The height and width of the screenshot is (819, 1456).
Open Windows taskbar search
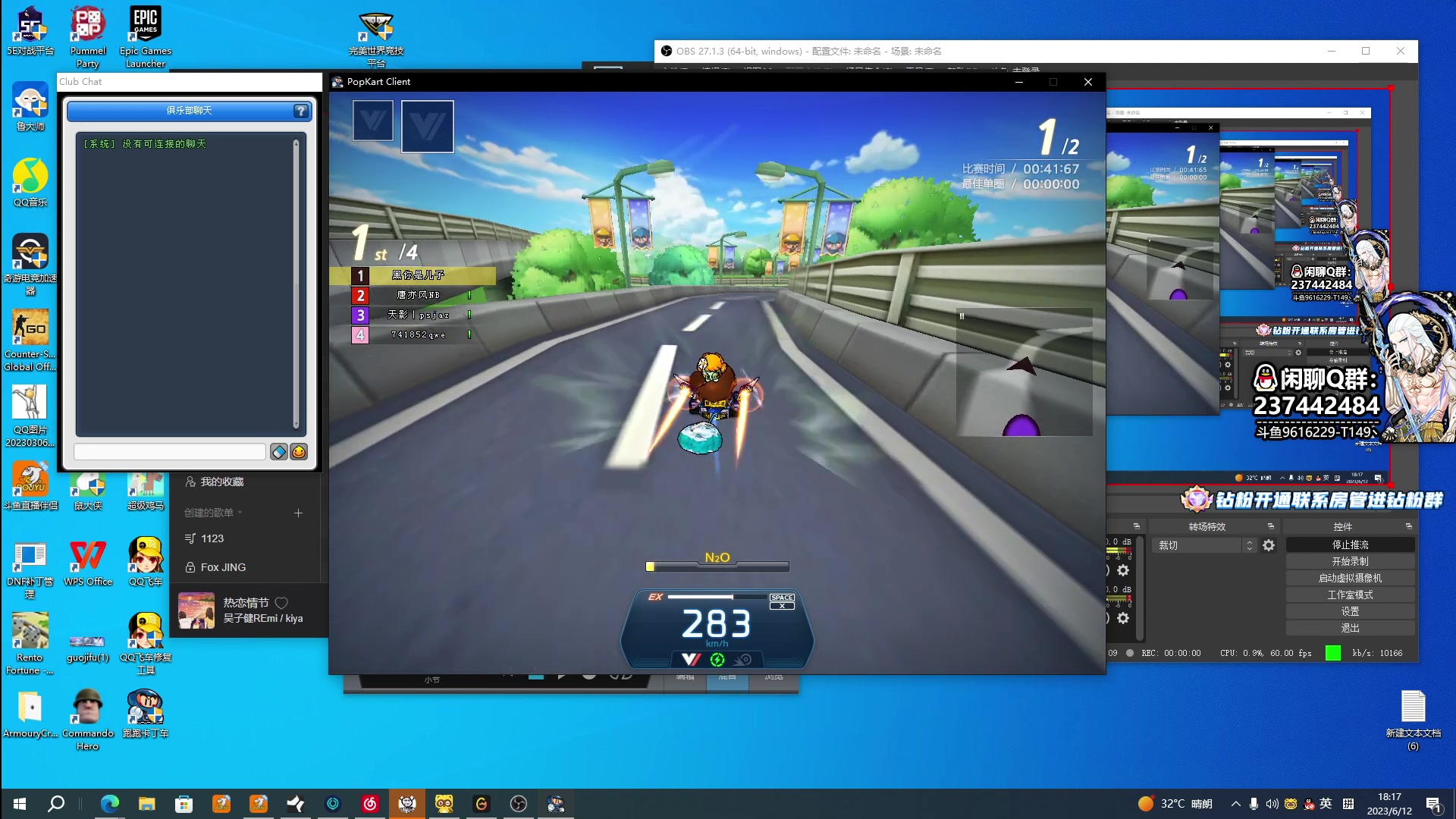point(56,804)
